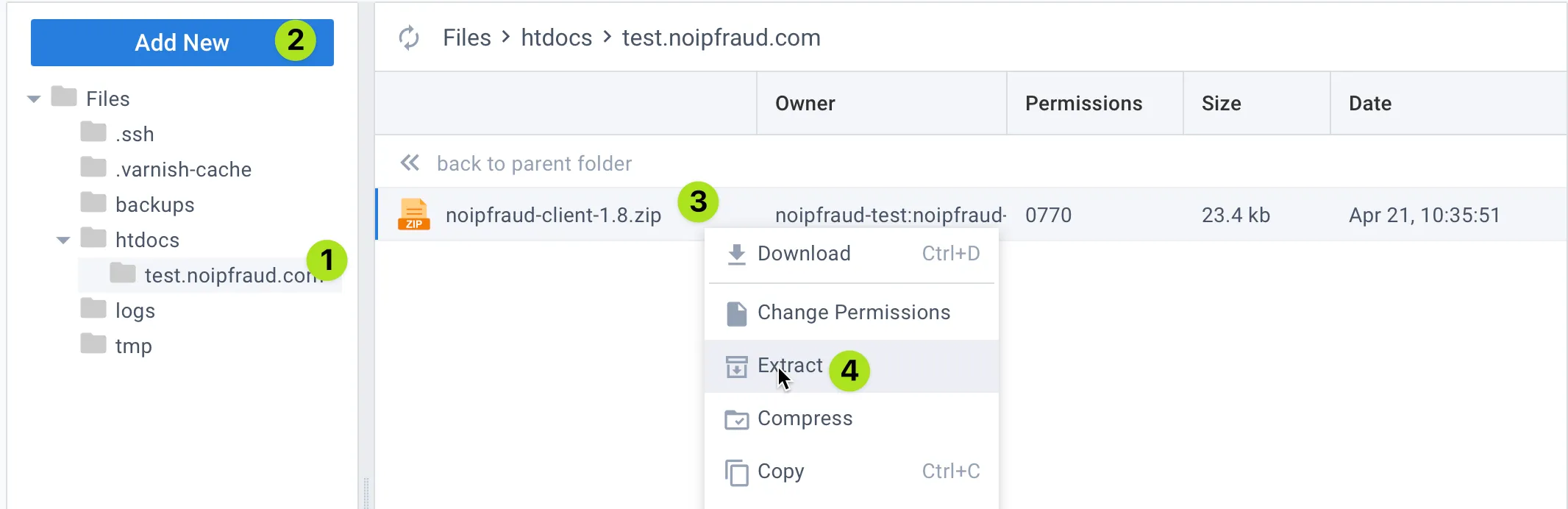Navigate to htdocs in breadcrumb
Viewport: 1568px width, 509px height.
pyautogui.click(x=557, y=38)
